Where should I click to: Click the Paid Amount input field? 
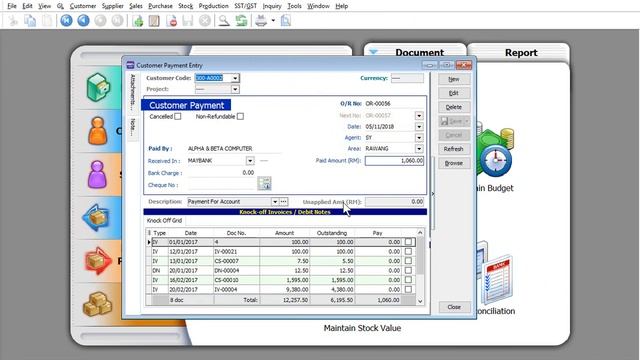(x=394, y=161)
